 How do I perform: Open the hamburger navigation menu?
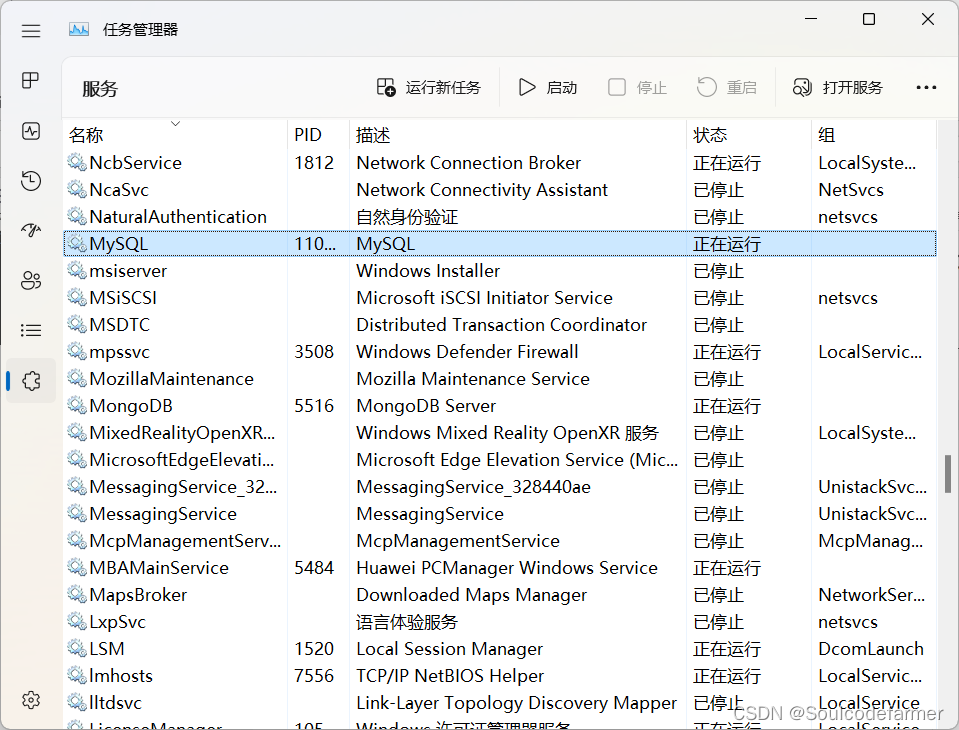click(x=31, y=31)
